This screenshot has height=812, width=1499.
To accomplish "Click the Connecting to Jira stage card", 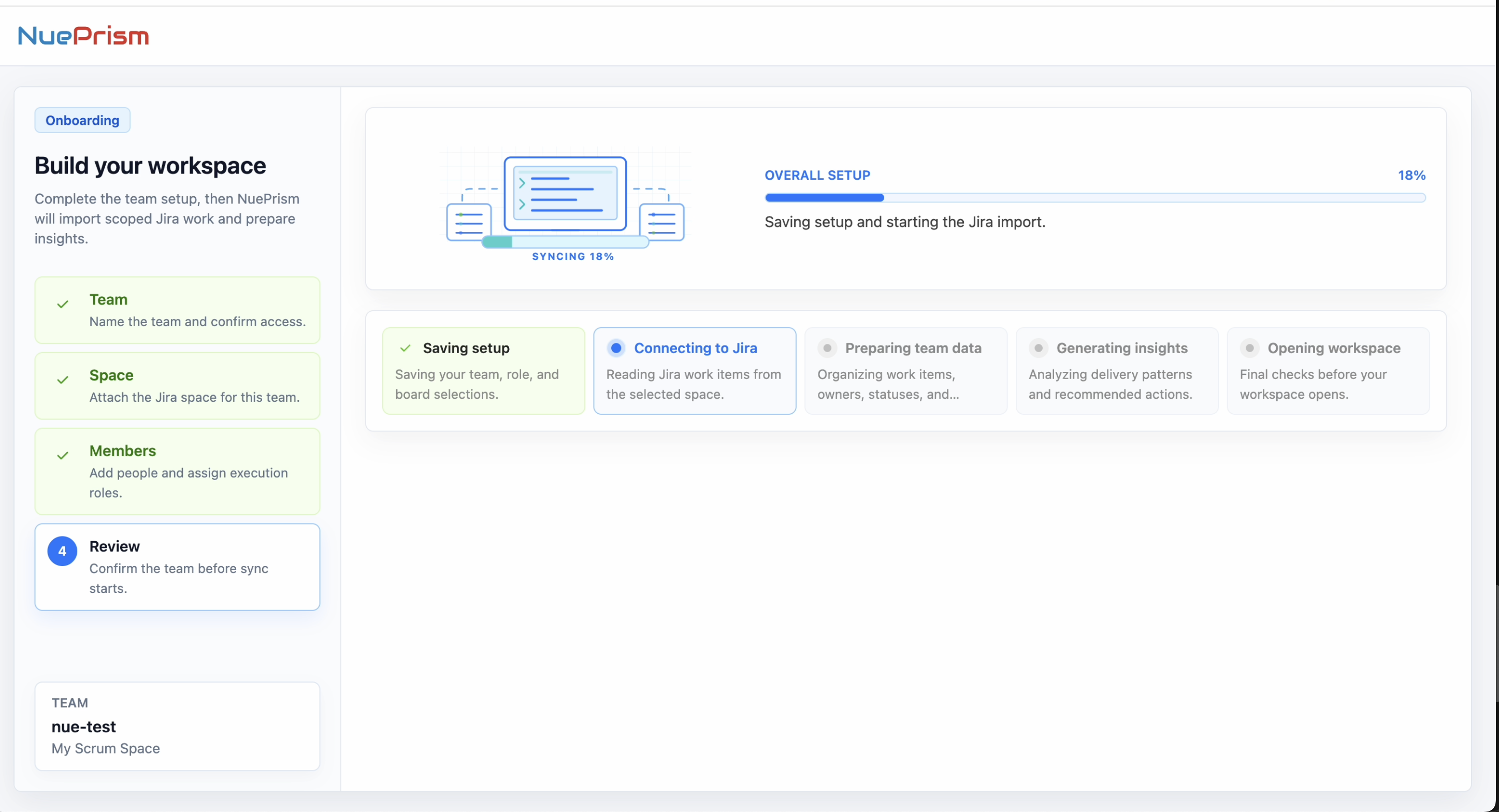I will [x=695, y=370].
